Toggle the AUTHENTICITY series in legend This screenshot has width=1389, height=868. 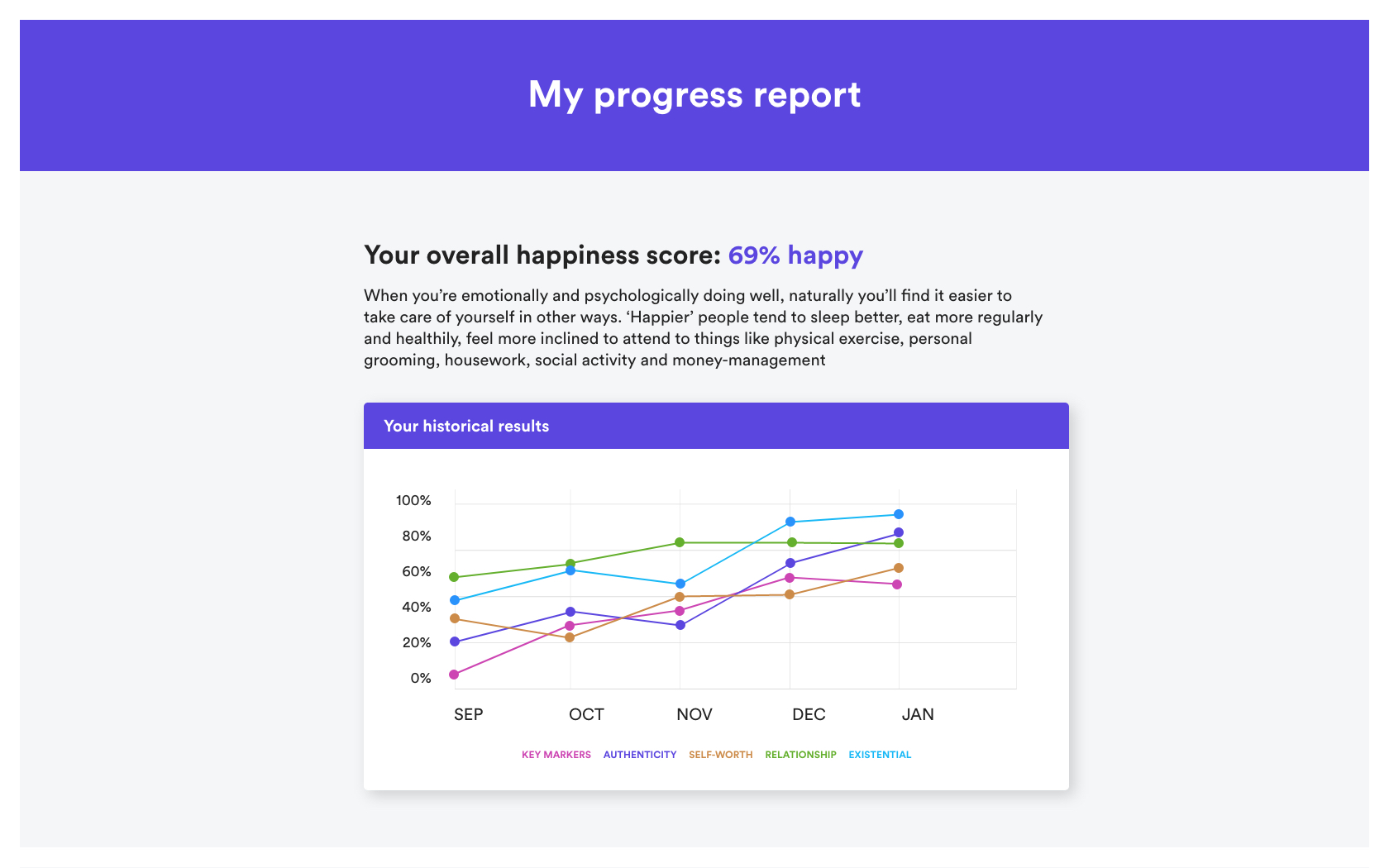point(639,755)
